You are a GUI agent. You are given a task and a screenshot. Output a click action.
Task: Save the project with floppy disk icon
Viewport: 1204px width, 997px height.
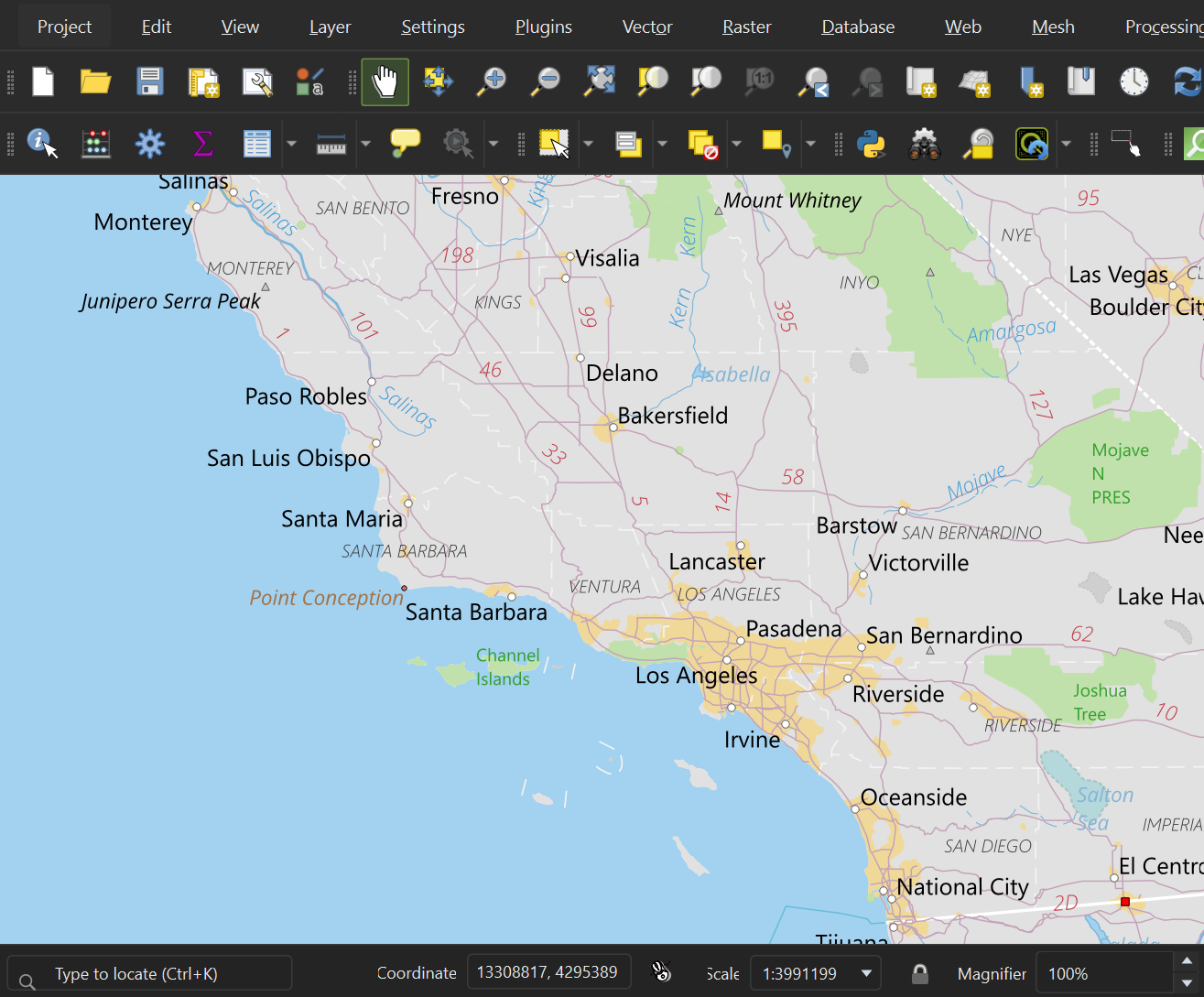point(149,81)
